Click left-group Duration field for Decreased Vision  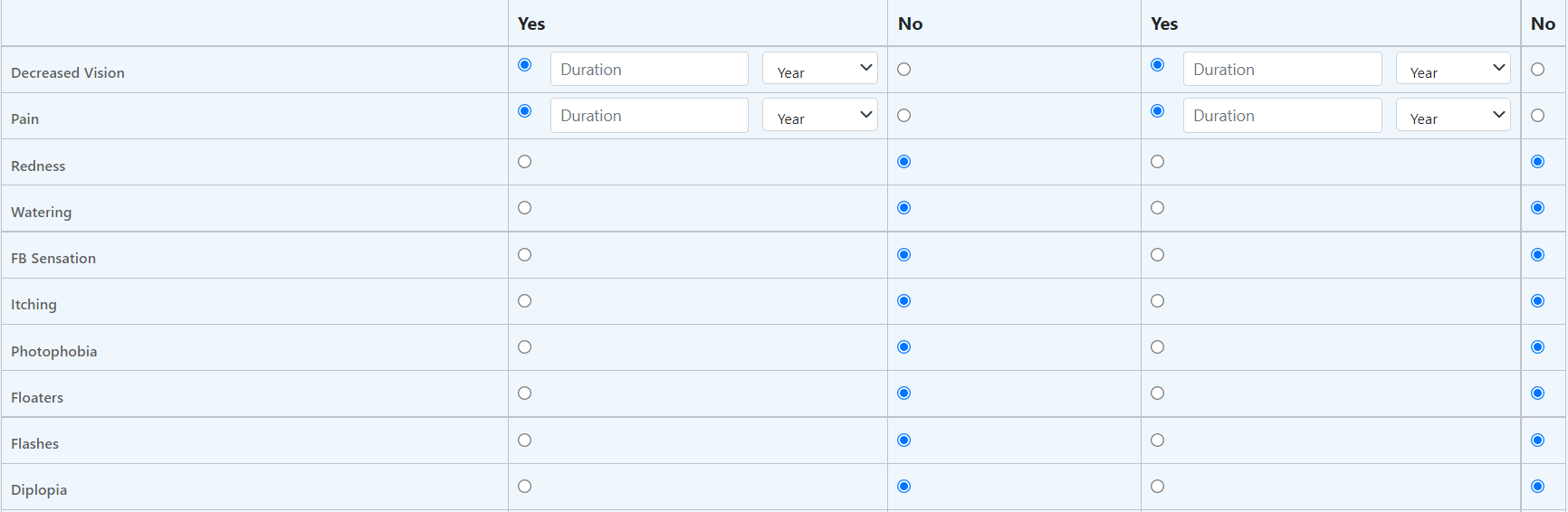[649, 70]
